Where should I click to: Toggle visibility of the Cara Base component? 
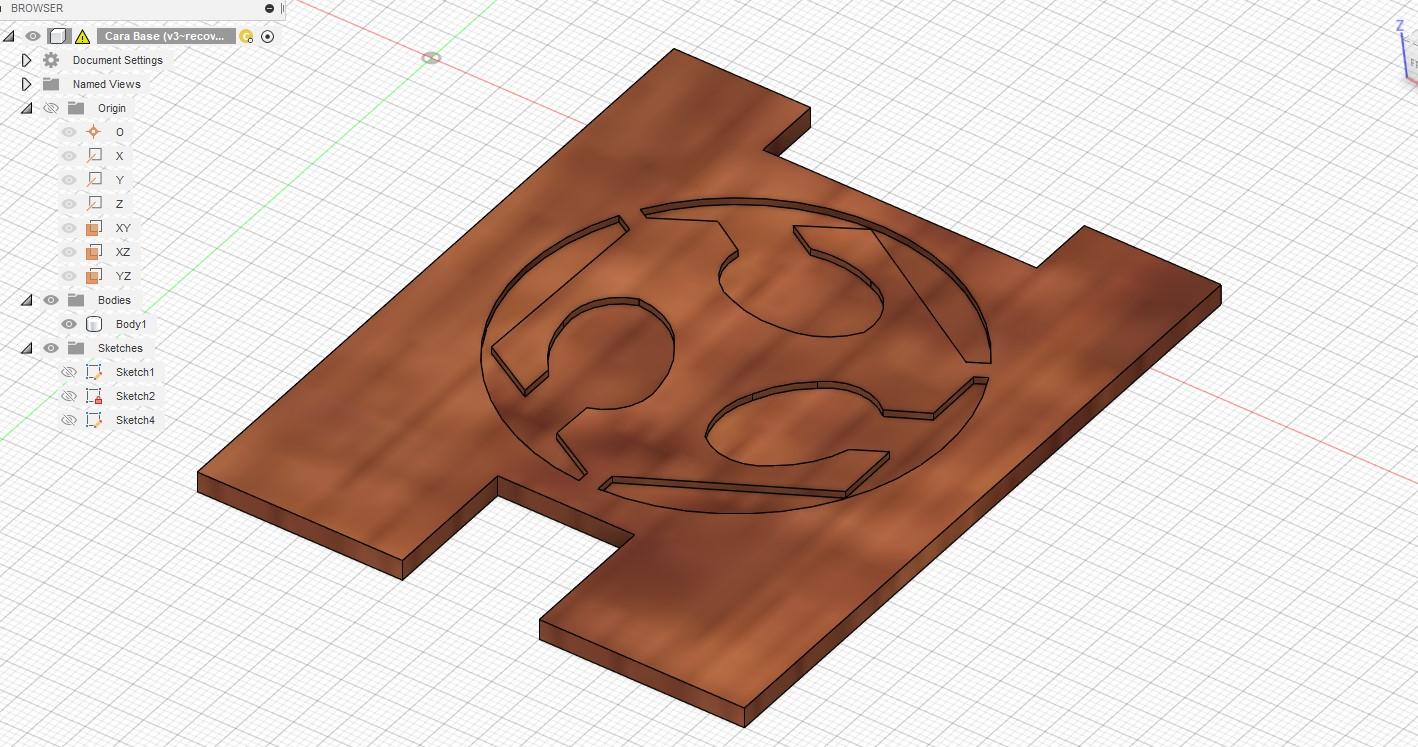coord(33,36)
